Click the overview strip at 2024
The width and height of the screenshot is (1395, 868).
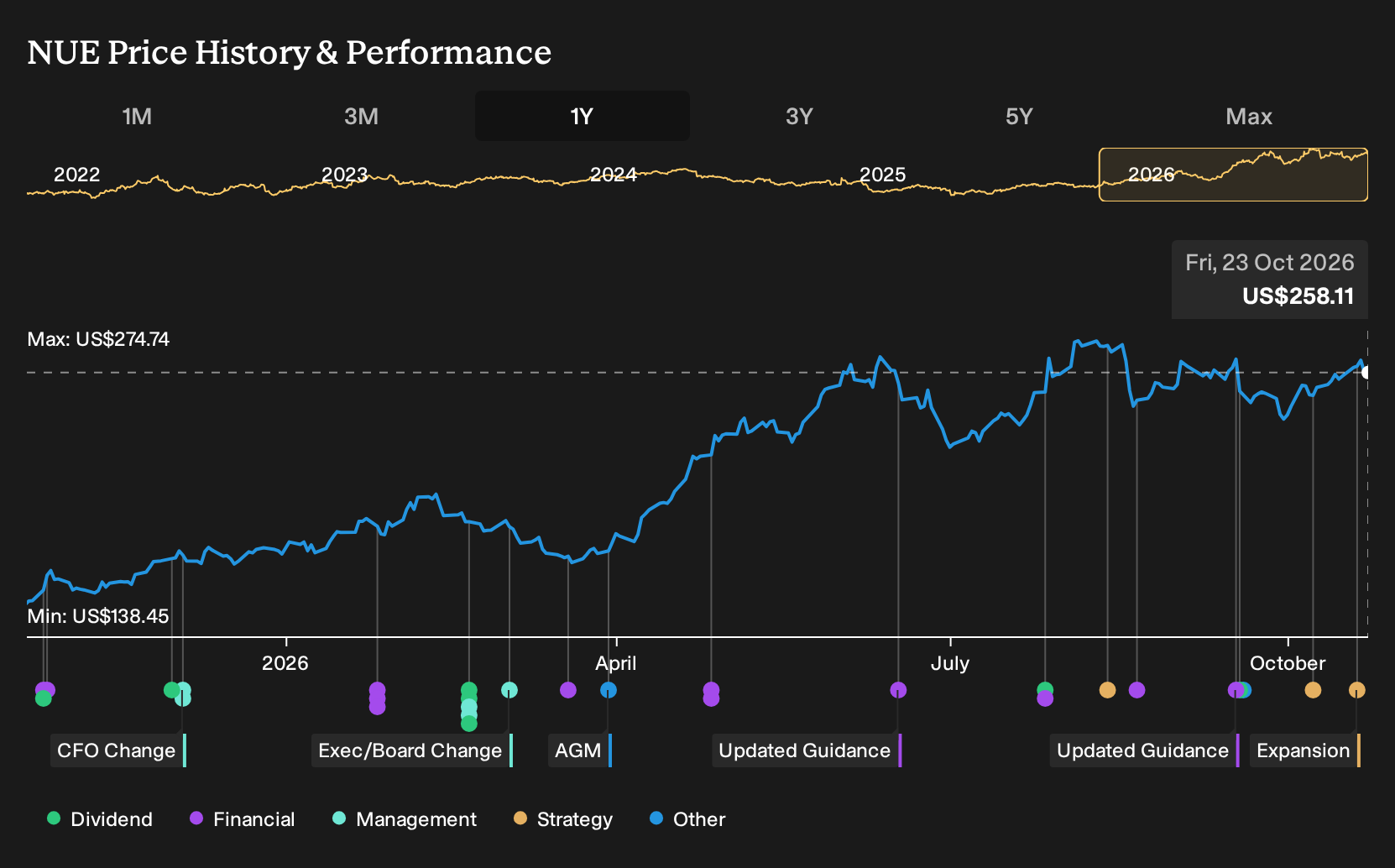point(614,175)
